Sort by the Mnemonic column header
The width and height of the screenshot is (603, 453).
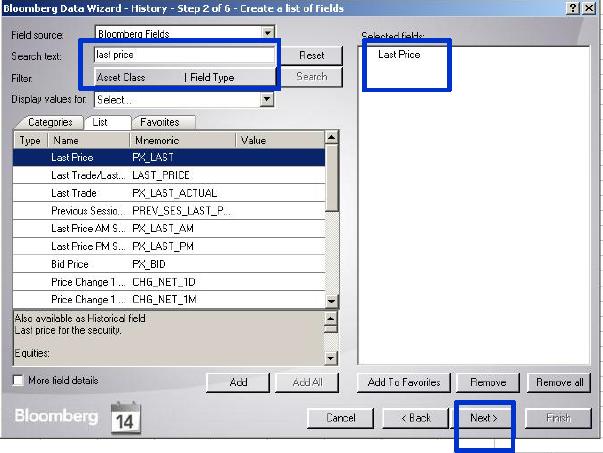coord(183,140)
